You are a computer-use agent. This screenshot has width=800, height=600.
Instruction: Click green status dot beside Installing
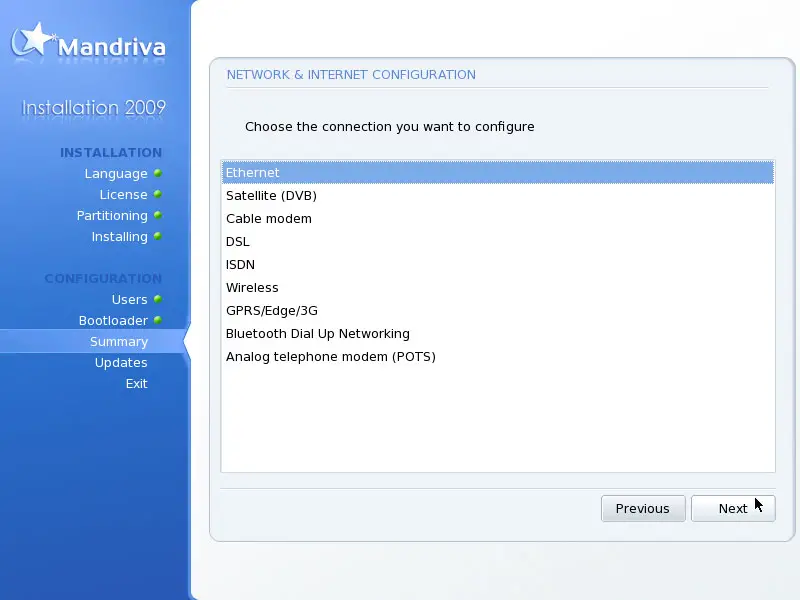coord(158,236)
